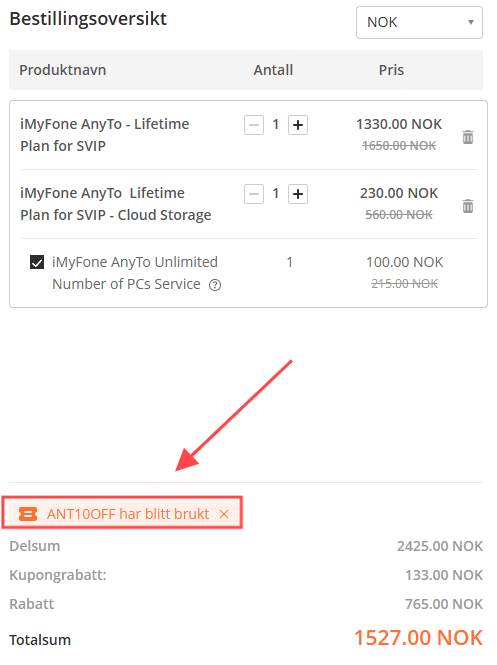The width and height of the screenshot is (497, 665).
Task: Click the Cloud Storage product name
Action: (x=116, y=204)
